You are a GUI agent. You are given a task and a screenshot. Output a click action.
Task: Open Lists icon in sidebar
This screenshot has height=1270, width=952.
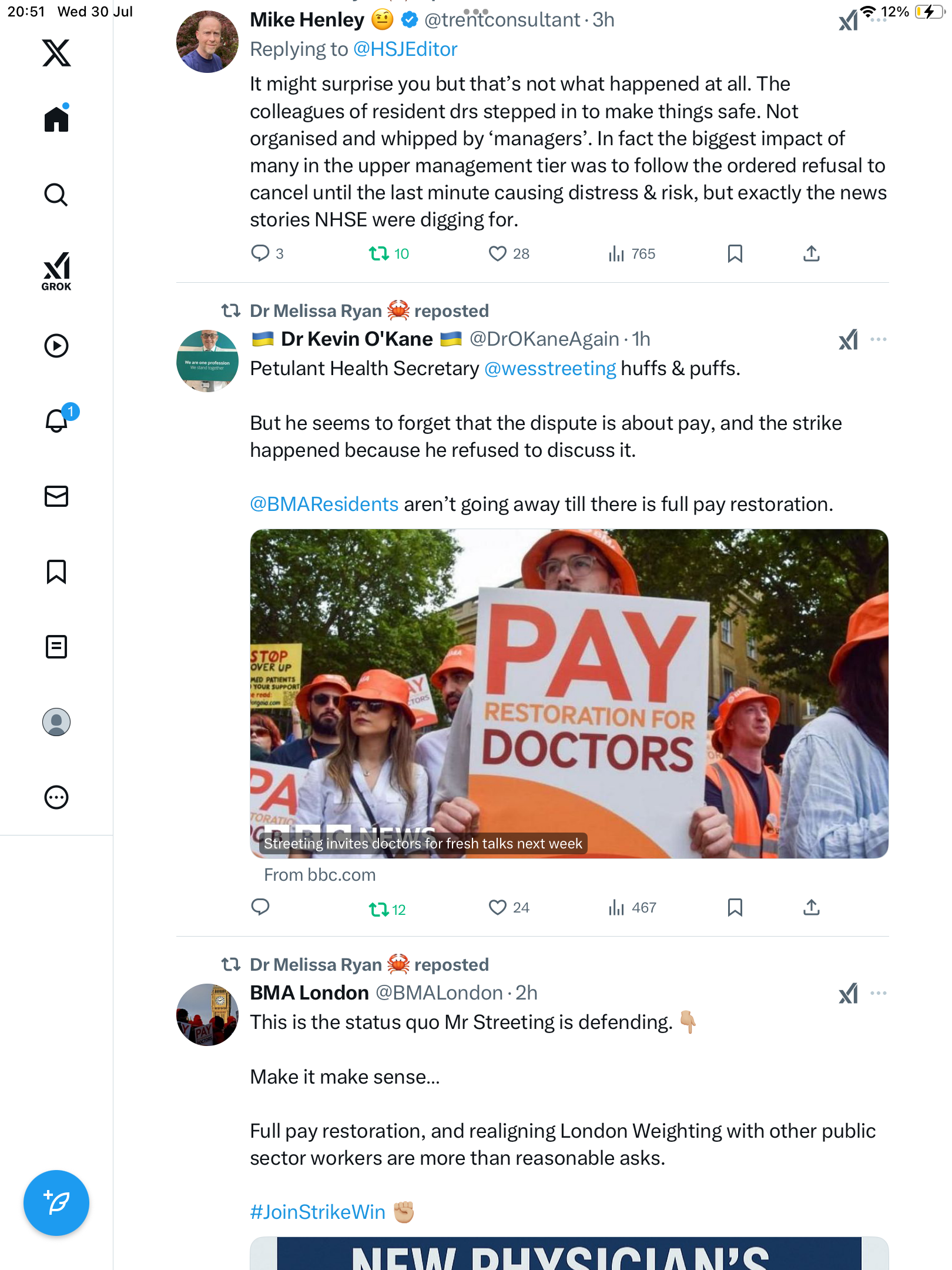tap(56, 647)
